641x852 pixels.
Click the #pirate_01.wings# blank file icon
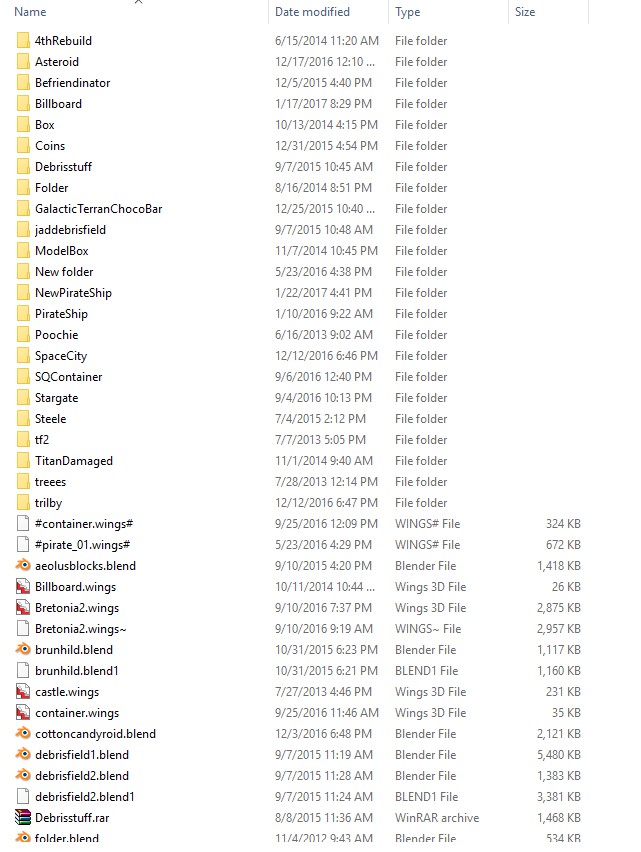(23, 545)
